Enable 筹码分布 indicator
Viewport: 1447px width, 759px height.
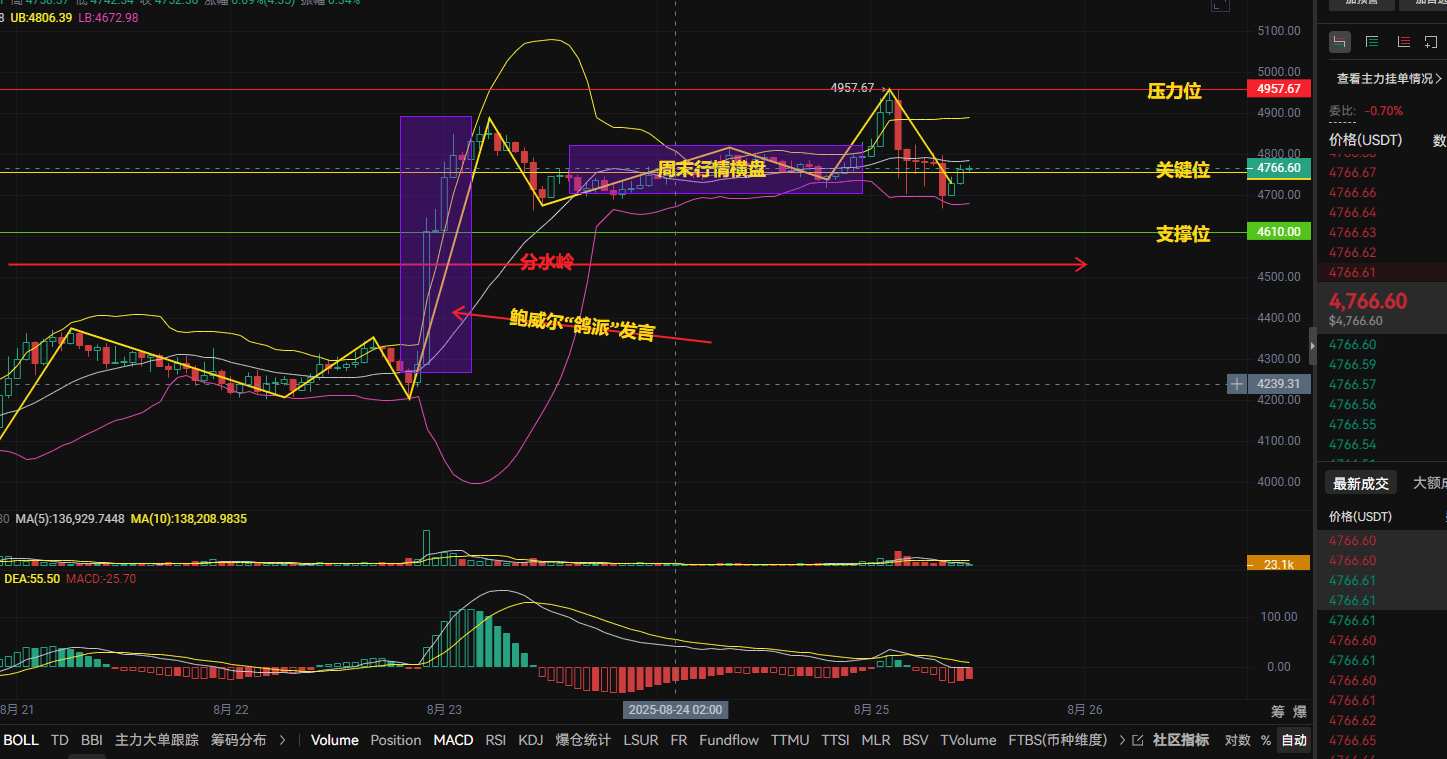239,740
